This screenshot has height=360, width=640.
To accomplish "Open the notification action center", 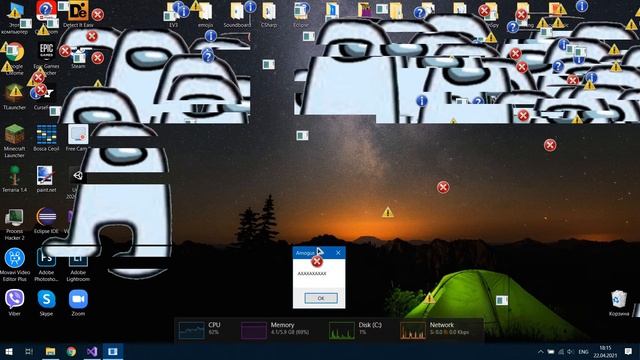I will pyautogui.click(x=629, y=351).
